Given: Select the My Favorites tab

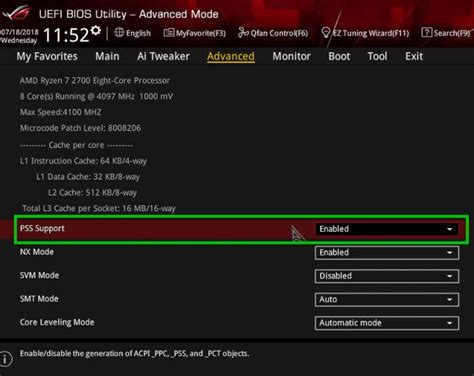Looking at the screenshot, I should coord(47,56).
